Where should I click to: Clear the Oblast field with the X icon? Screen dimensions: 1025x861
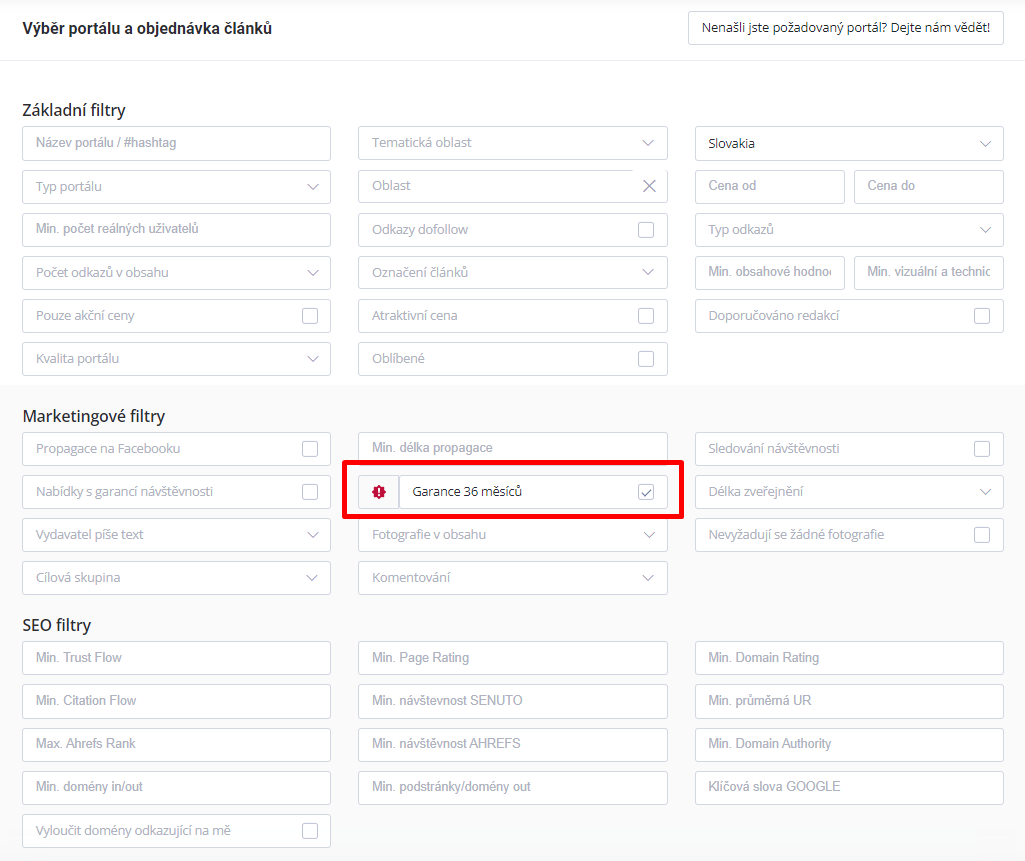click(649, 186)
